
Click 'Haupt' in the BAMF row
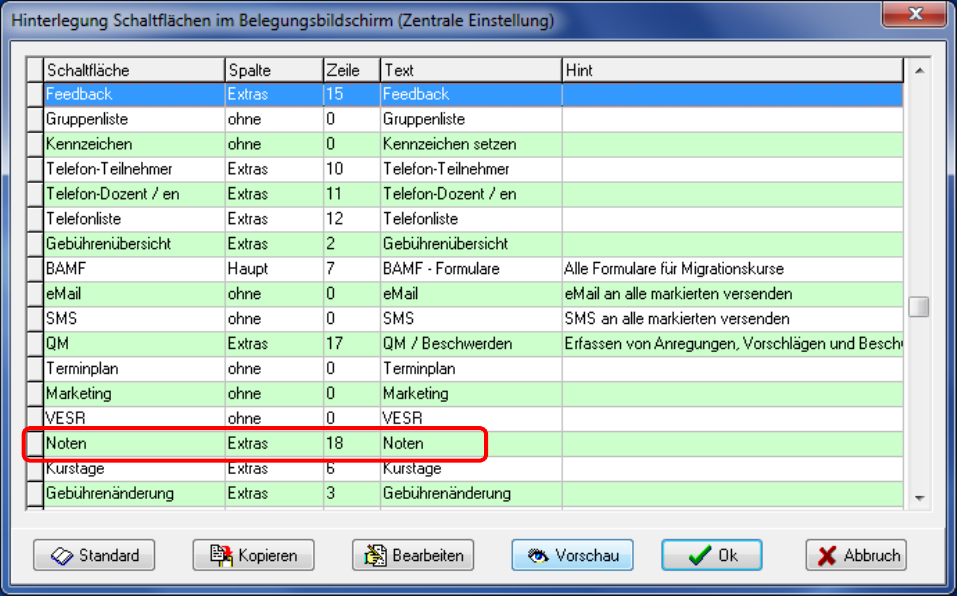pyautogui.click(x=274, y=269)
